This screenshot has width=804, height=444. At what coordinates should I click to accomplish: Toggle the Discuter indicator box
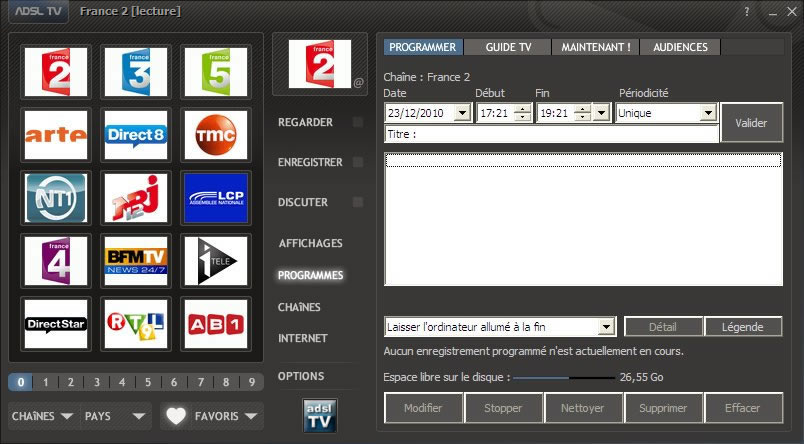[358, 202]
